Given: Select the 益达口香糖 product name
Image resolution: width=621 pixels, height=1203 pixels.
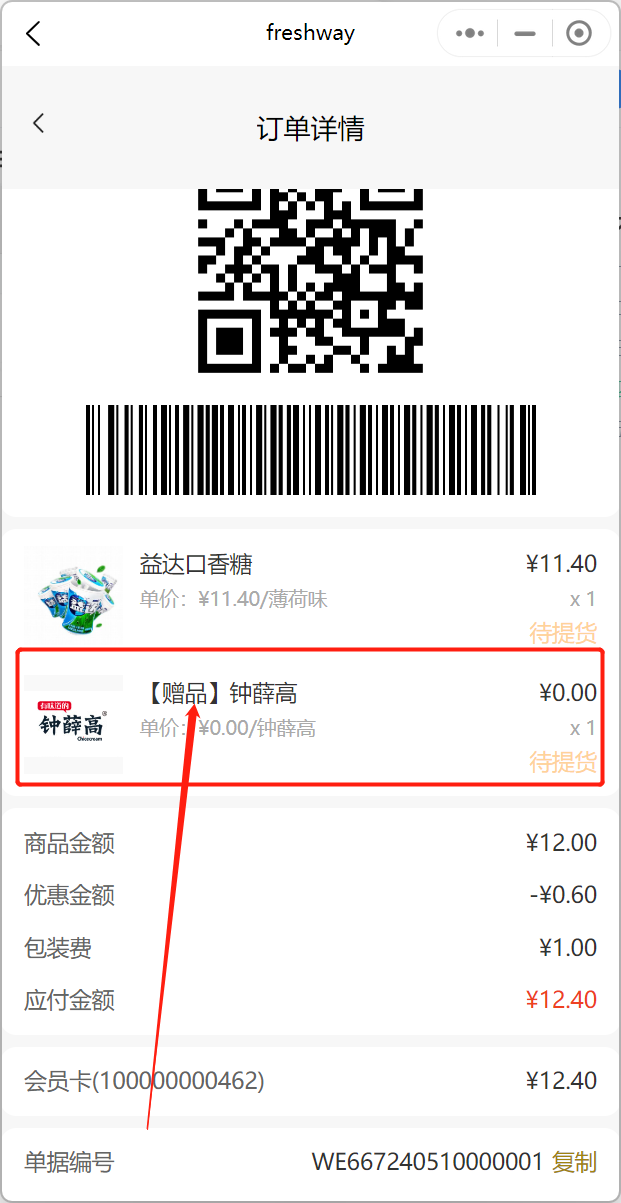Looking at the screenshot, I should [x=196, y=565].
